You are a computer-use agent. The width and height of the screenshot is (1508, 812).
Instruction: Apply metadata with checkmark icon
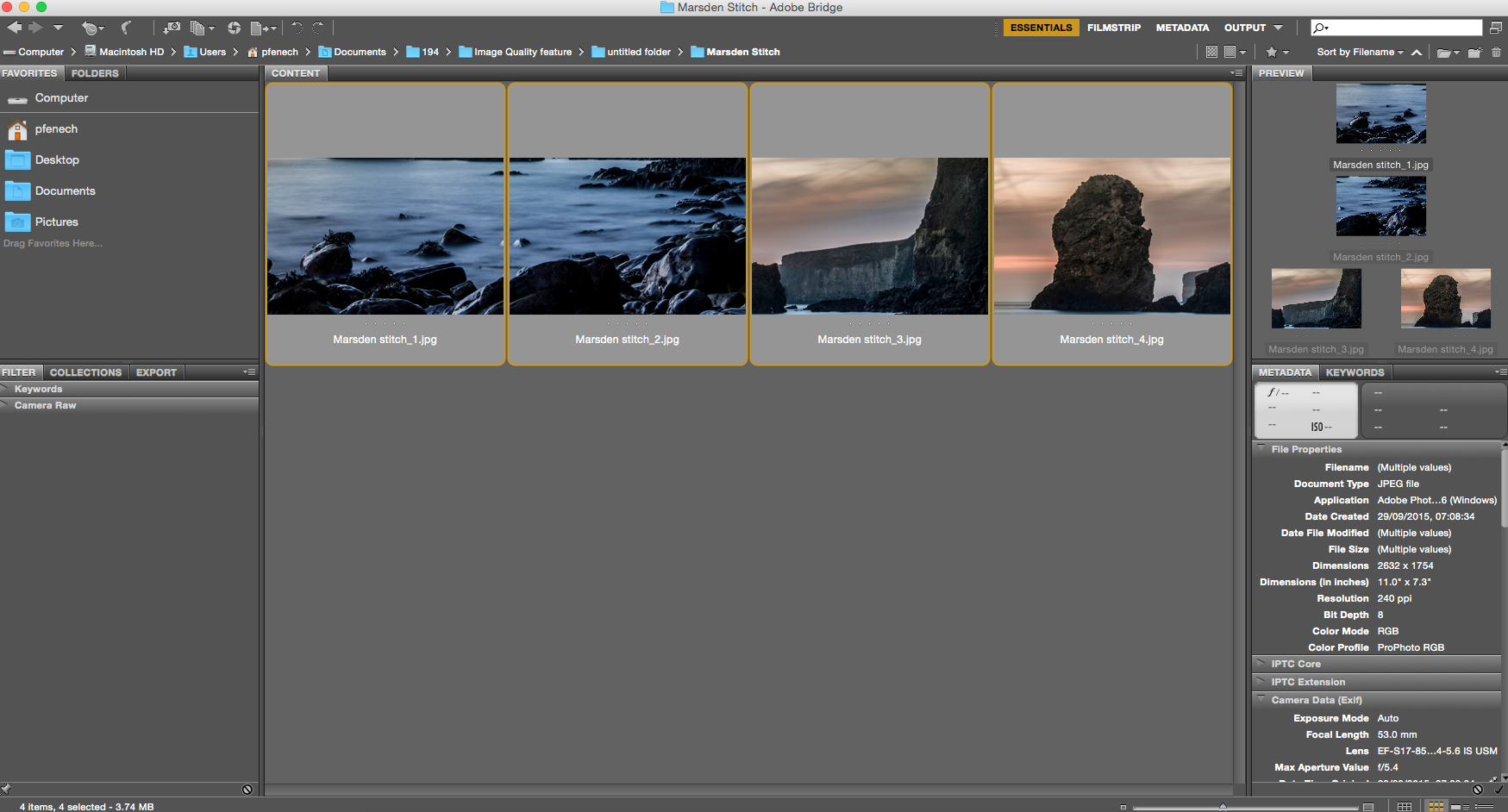click(x=1499, y=789)
